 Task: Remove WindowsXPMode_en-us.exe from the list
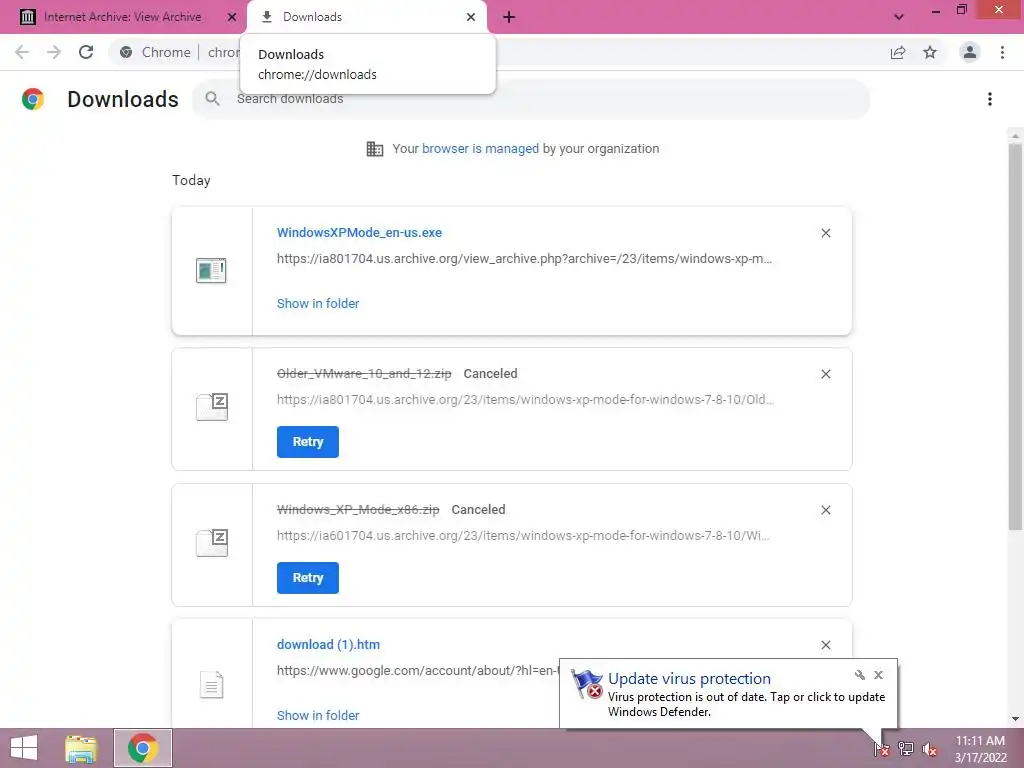point(825,233)
